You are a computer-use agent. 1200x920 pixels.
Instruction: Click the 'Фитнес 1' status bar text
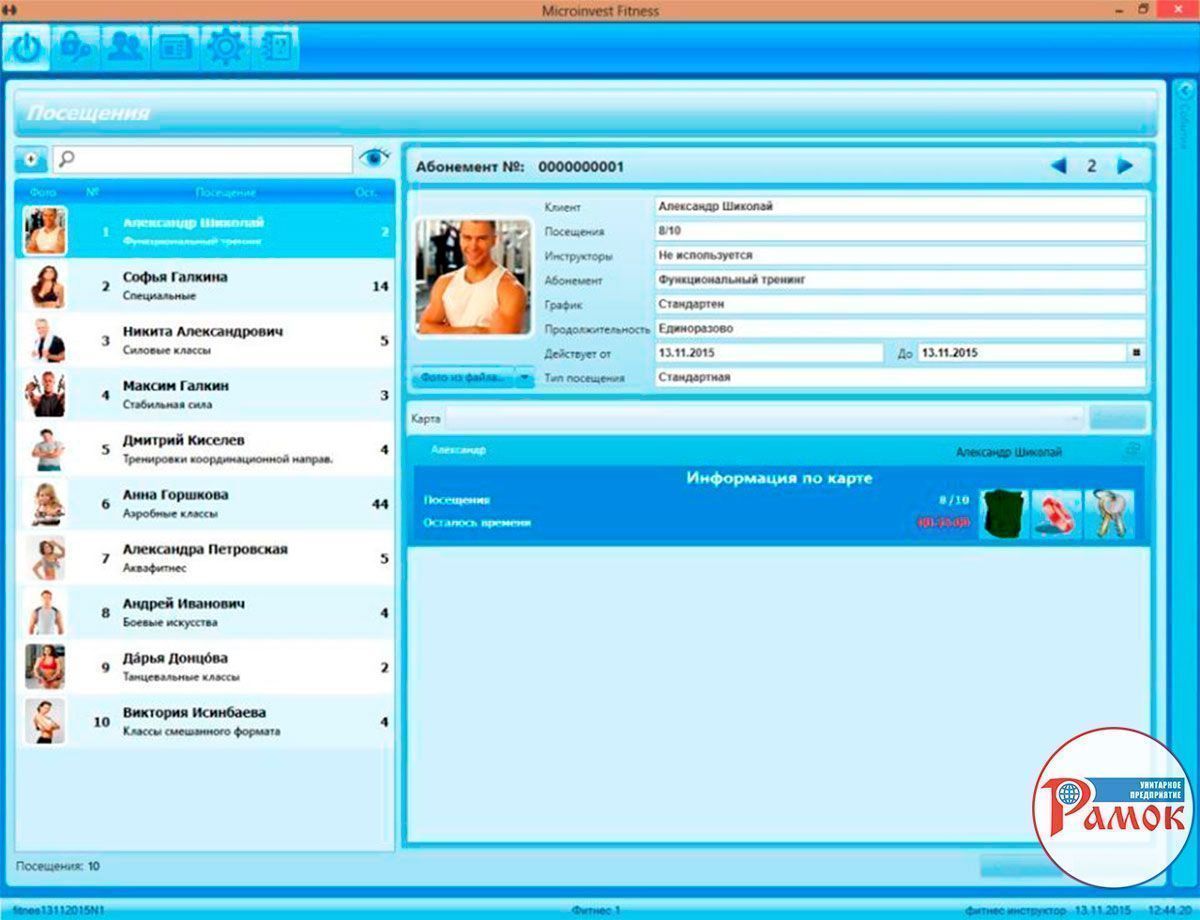596,911
